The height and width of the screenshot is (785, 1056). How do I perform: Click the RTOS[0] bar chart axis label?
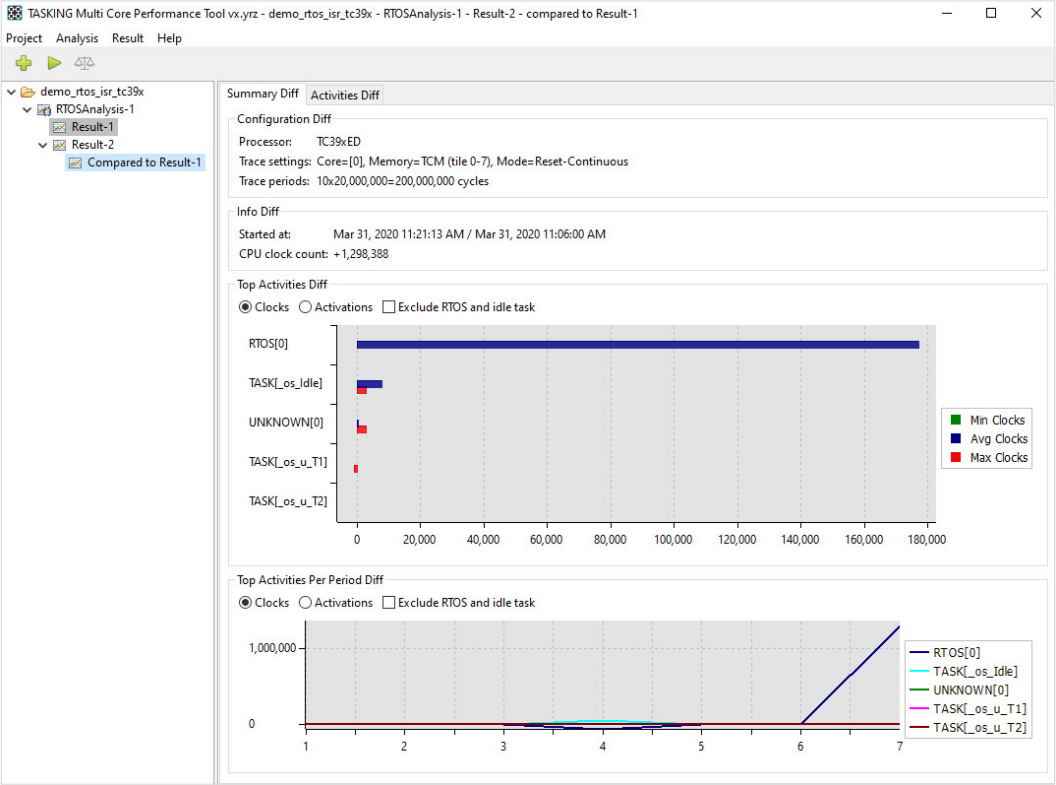pyautogui.click(x=268, y=343)
